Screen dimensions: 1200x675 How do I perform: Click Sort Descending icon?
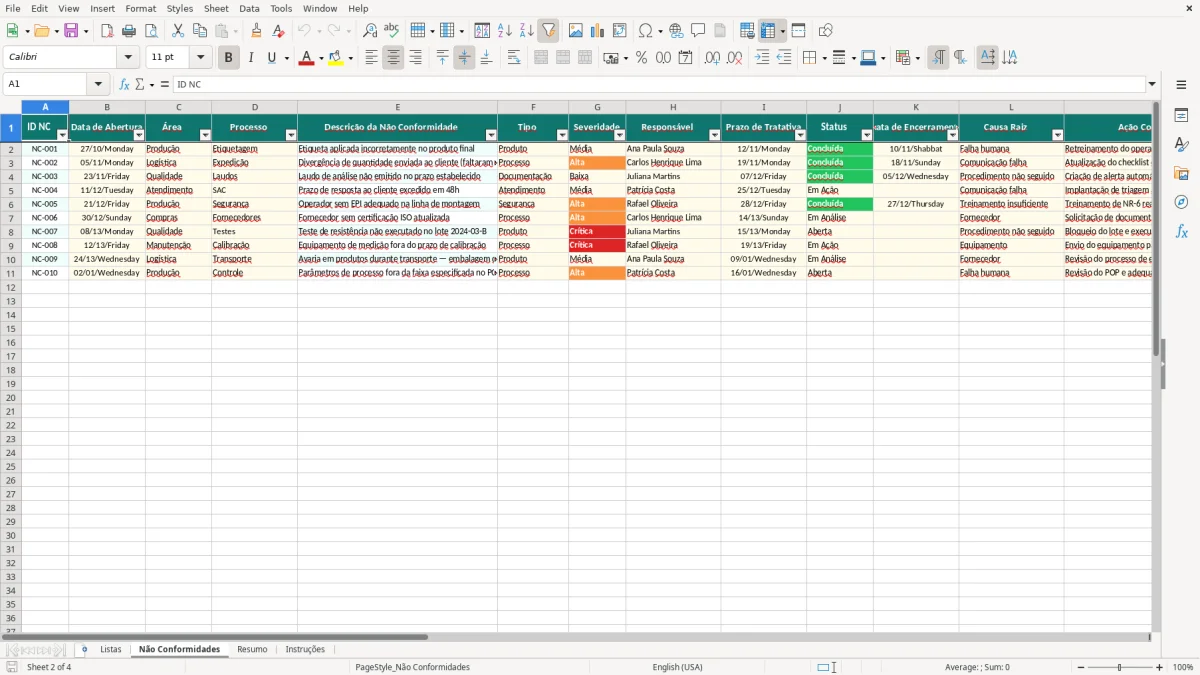coord(527,31)
